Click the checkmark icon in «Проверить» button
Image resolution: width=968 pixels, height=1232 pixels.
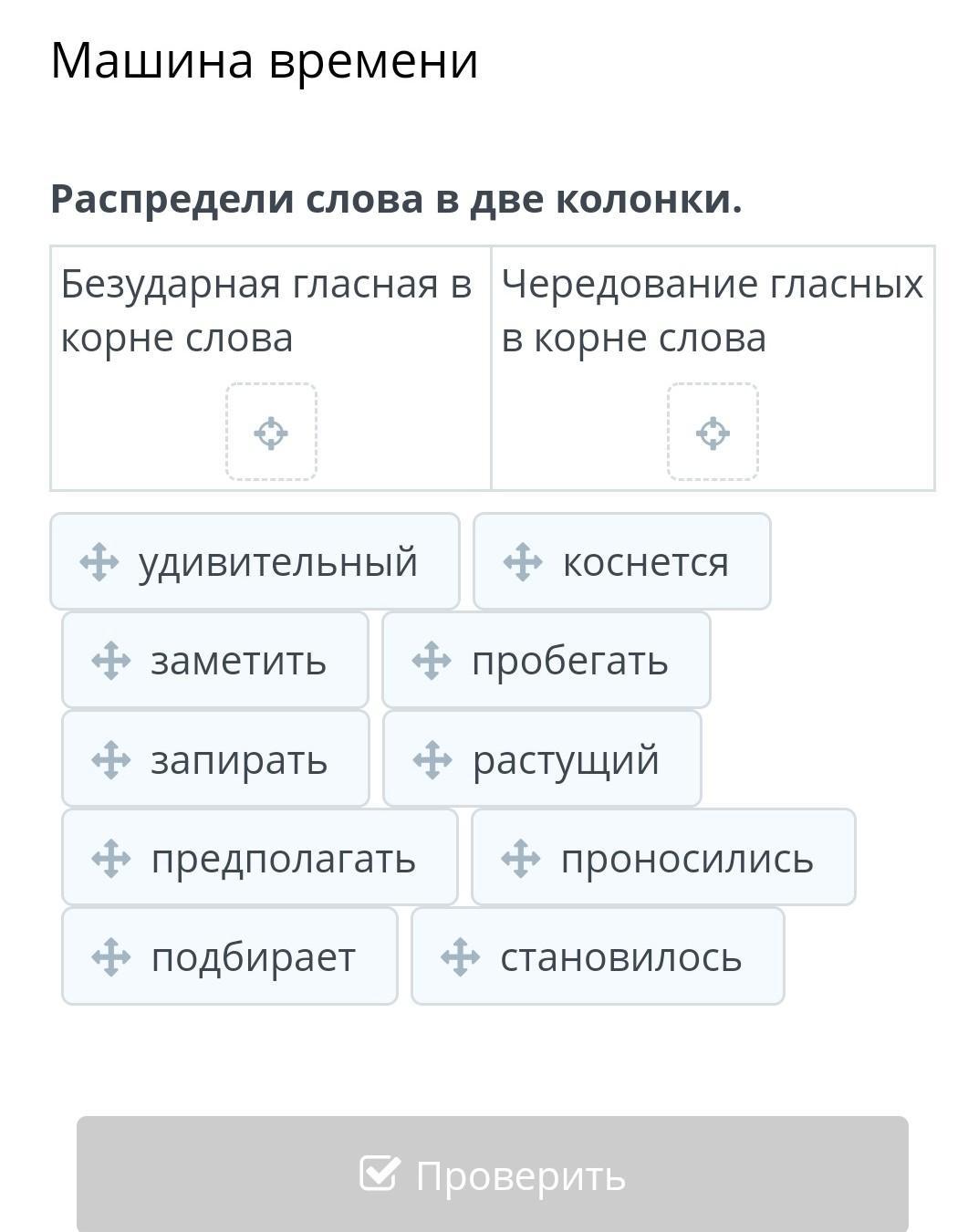pyautogui.click(x=380, y=1174)
